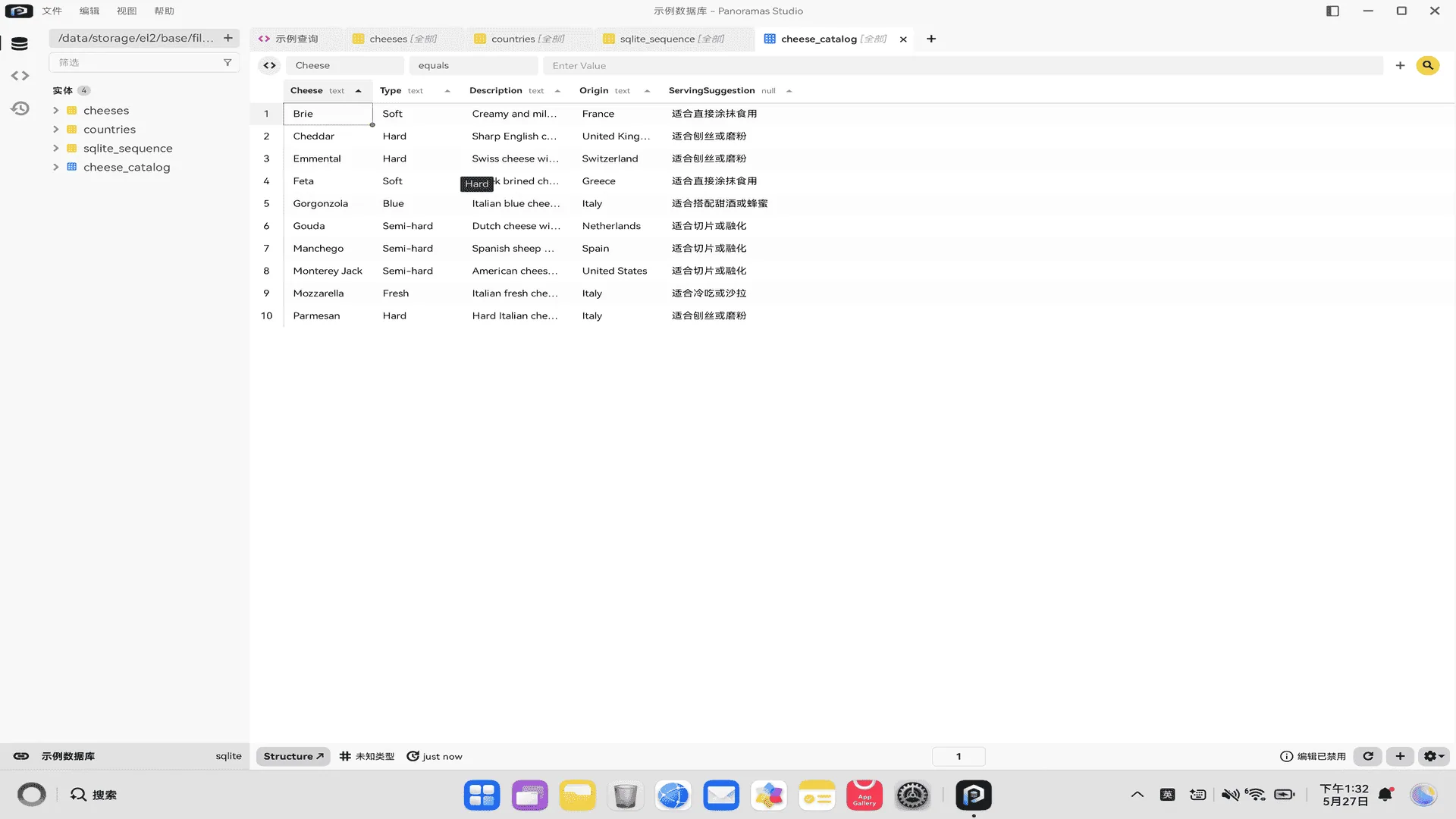Click the 筛选 sidebar filter field
This screenshot has width=1456, height=819.
coord(144,63)
